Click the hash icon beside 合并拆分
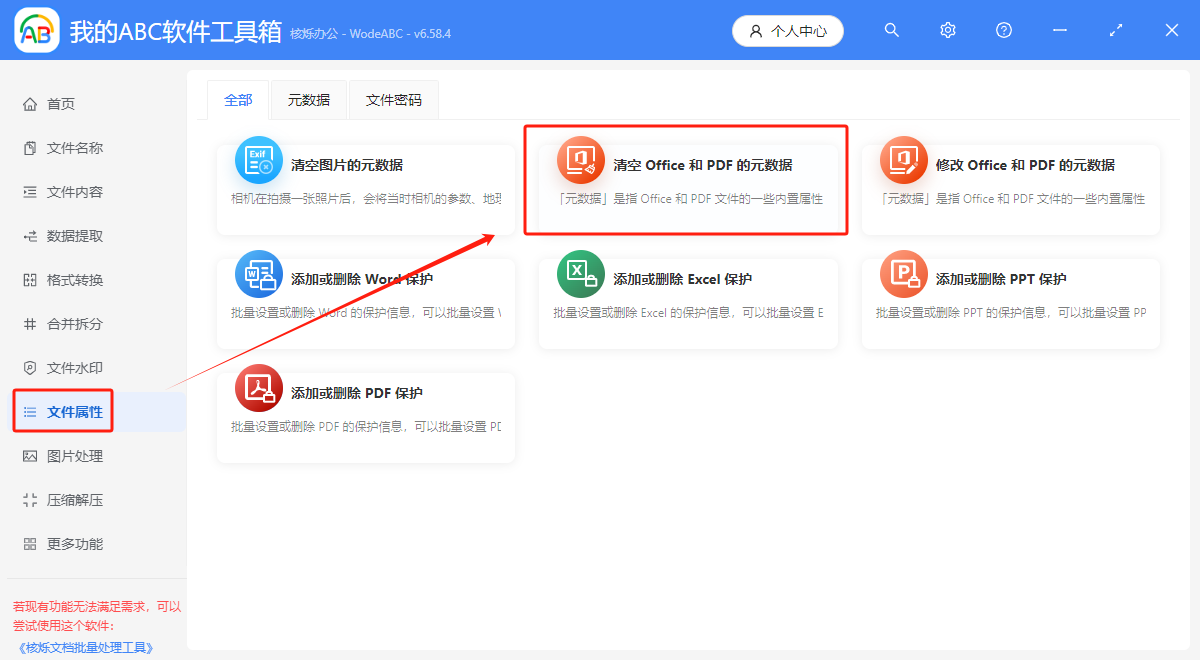1200x660 pixels. 30,324
